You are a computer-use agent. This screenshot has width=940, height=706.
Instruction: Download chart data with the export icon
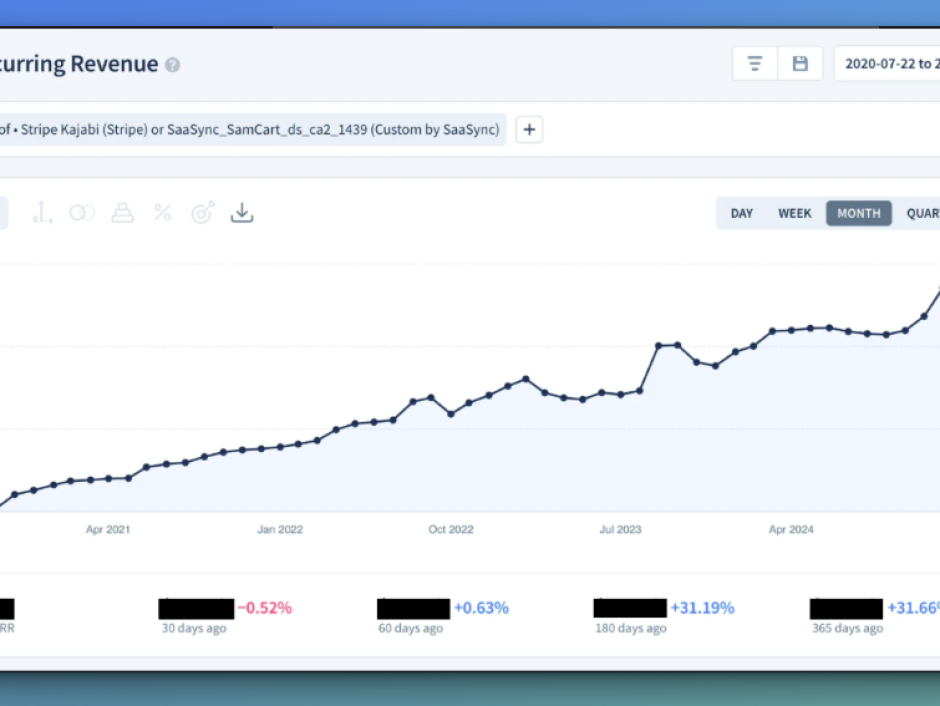241,213
